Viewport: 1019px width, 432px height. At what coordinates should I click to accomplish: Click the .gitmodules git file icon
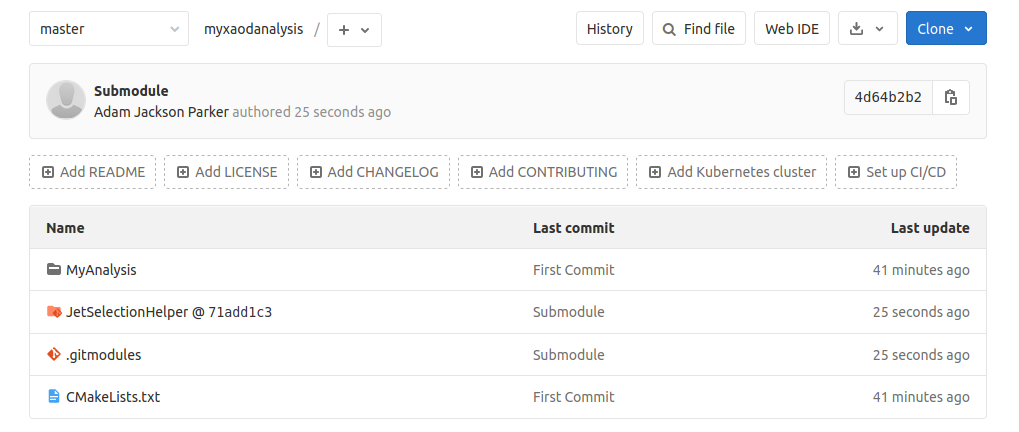tap(54, 354)
